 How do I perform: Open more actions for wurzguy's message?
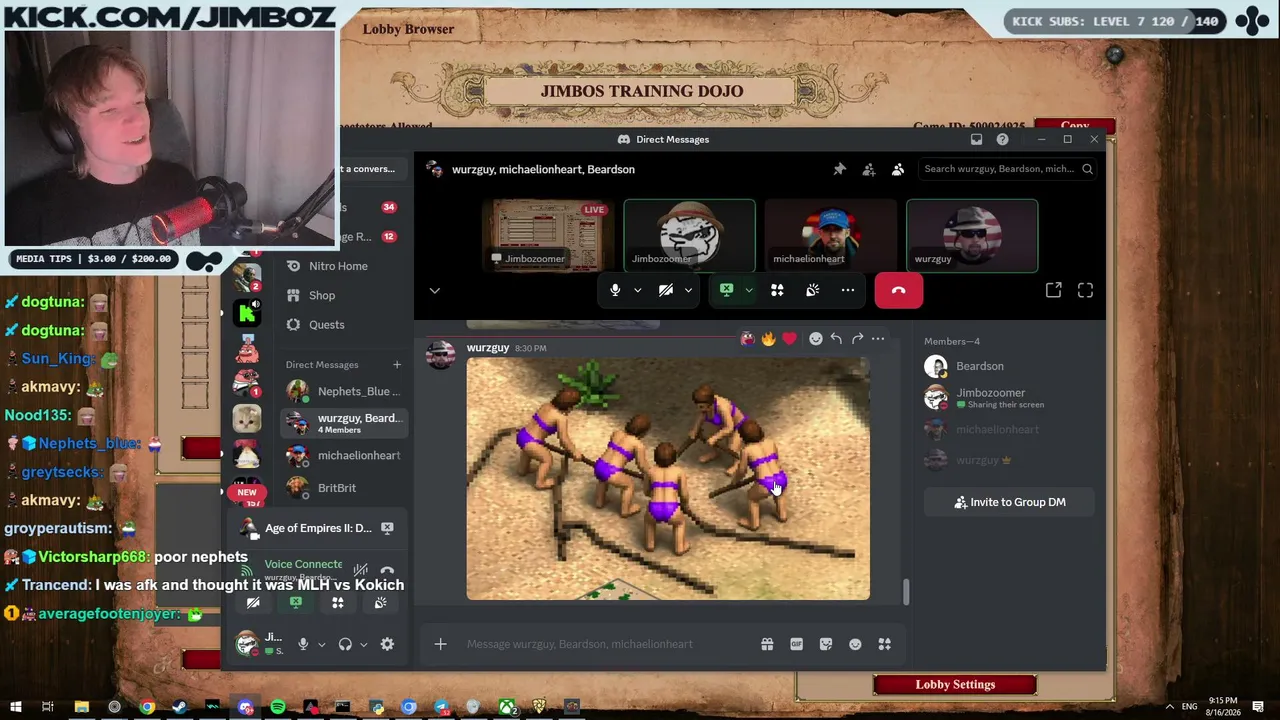point(878,339)
